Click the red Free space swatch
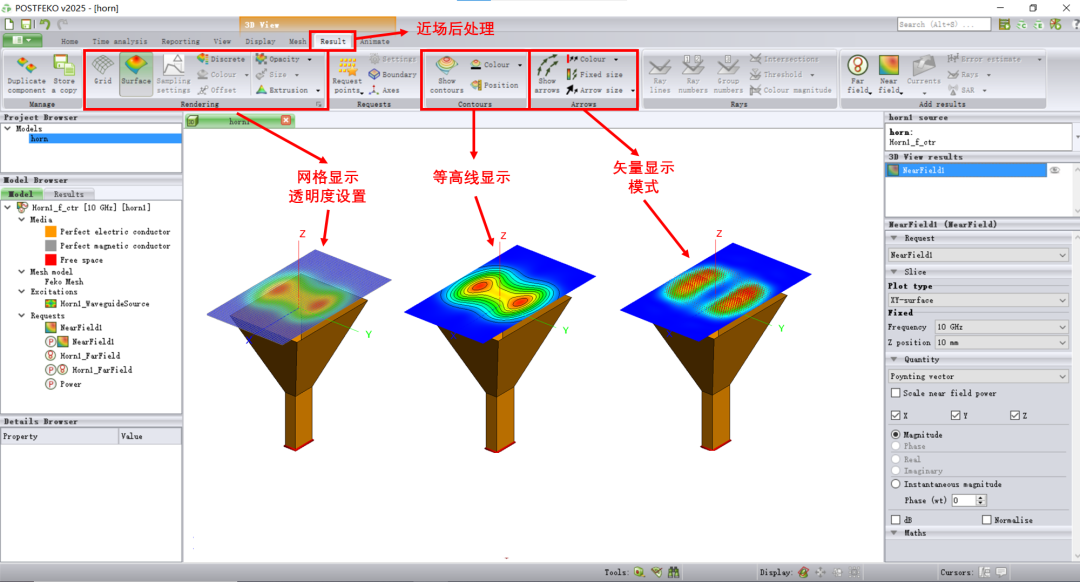 tap(50, 260)
